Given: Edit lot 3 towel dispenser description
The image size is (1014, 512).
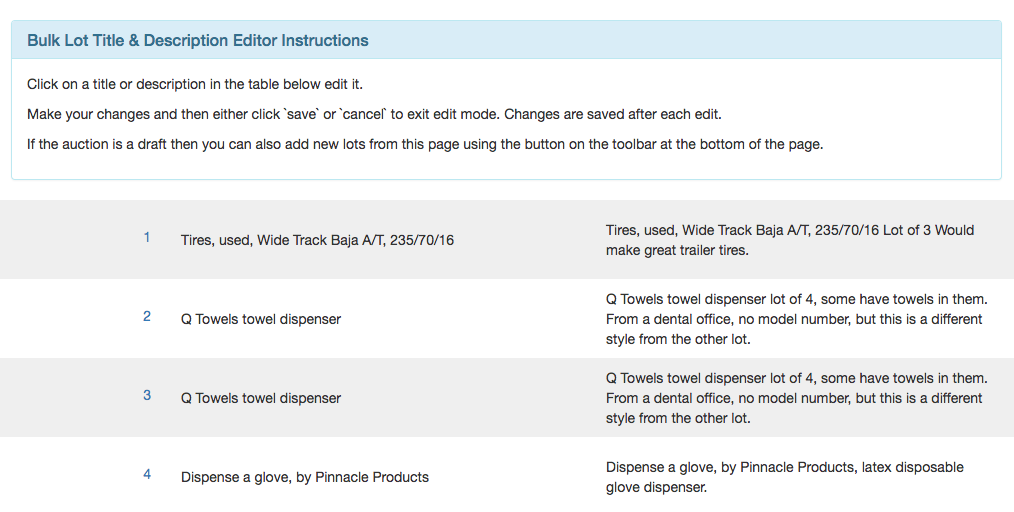Looking at the screenshot, I should 797,398.
